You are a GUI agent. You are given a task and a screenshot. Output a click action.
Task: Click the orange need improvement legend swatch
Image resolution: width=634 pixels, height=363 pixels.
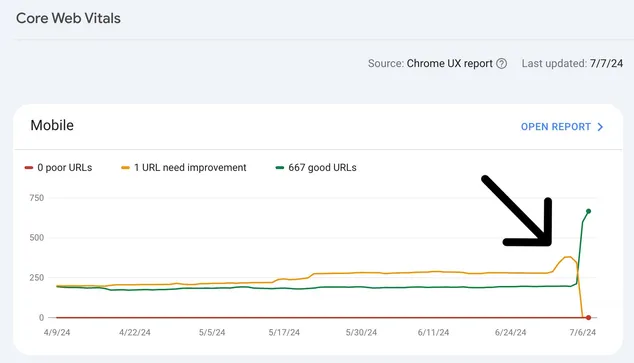pos(125,168)
